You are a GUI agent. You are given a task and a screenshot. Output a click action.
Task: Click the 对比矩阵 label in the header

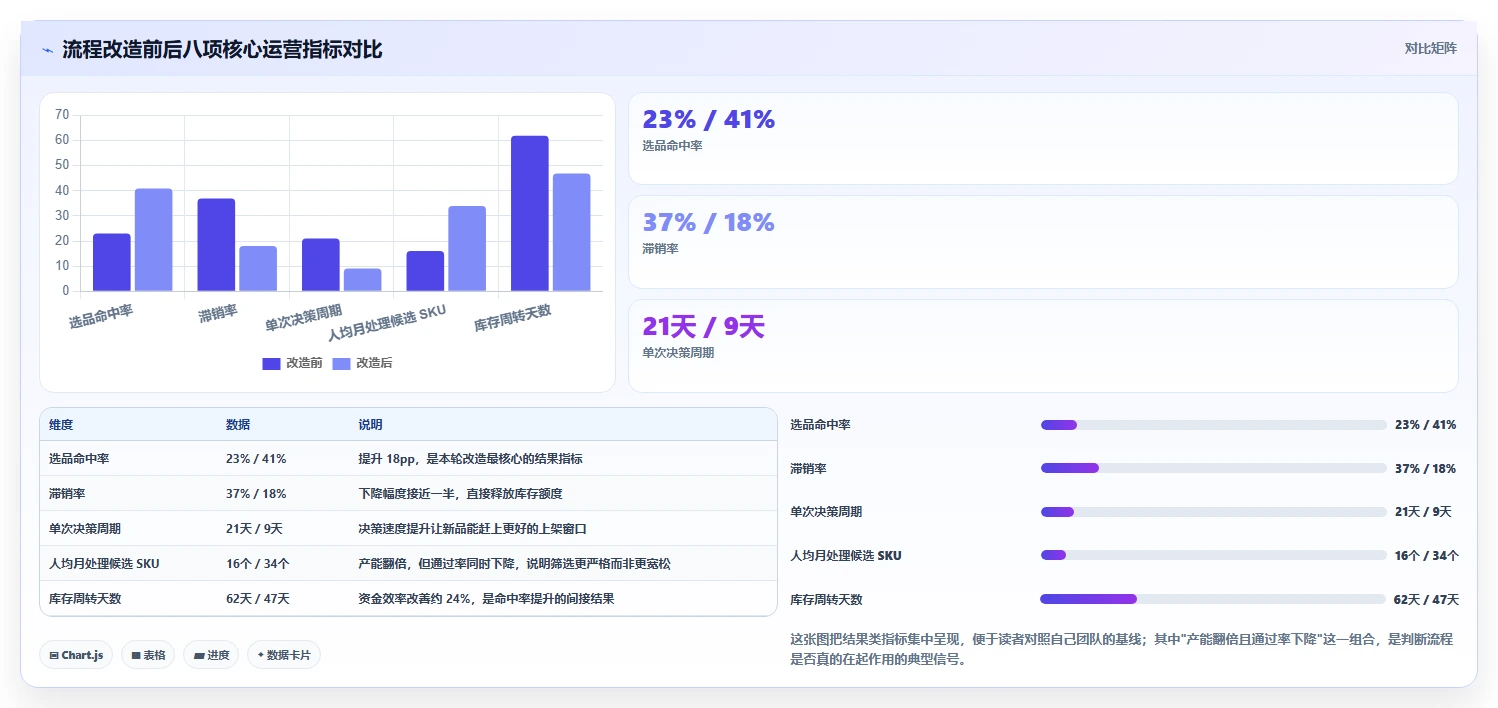click(1430, 48)
